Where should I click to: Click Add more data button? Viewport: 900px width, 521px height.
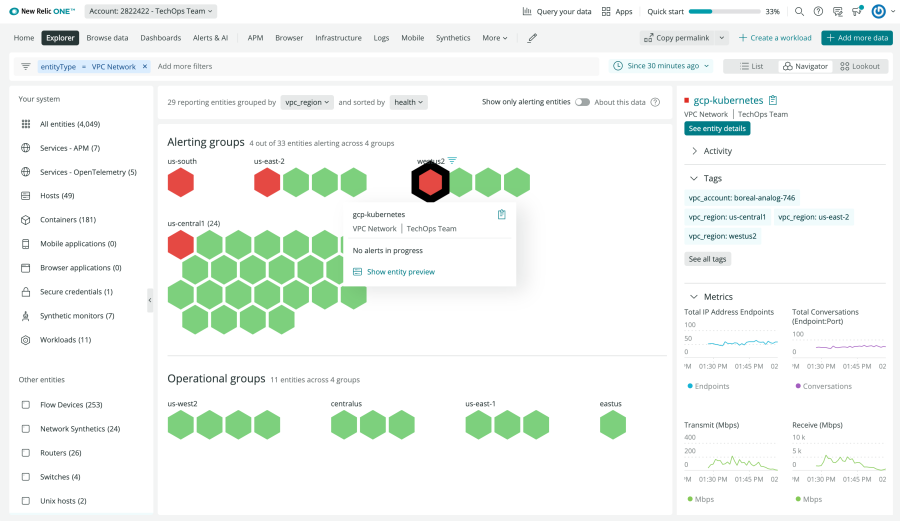pos(857,38)
